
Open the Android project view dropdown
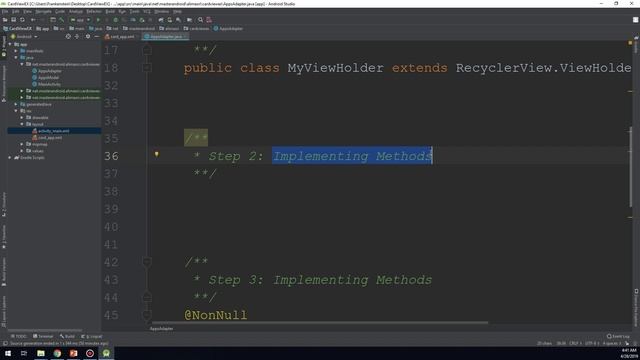point(24,36)
